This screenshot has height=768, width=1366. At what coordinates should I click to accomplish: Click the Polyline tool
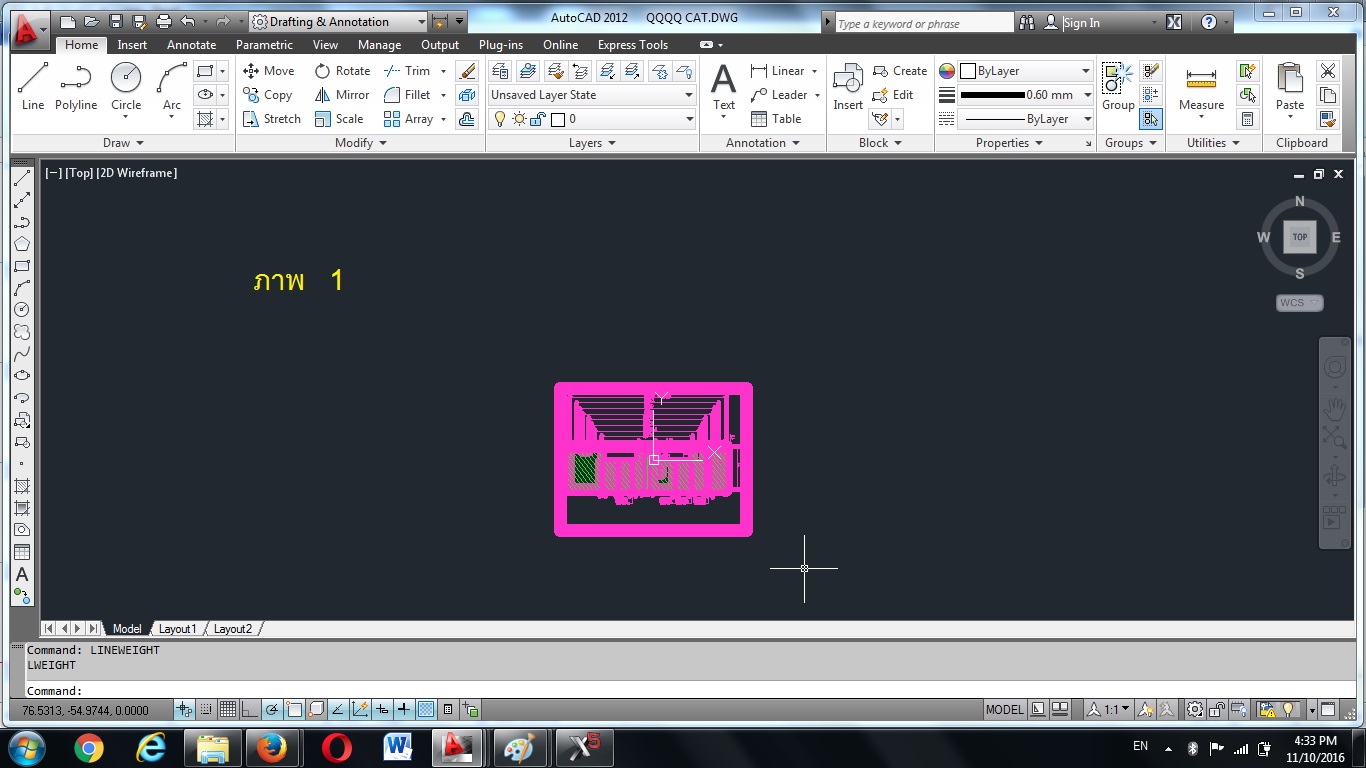(76, 86)
